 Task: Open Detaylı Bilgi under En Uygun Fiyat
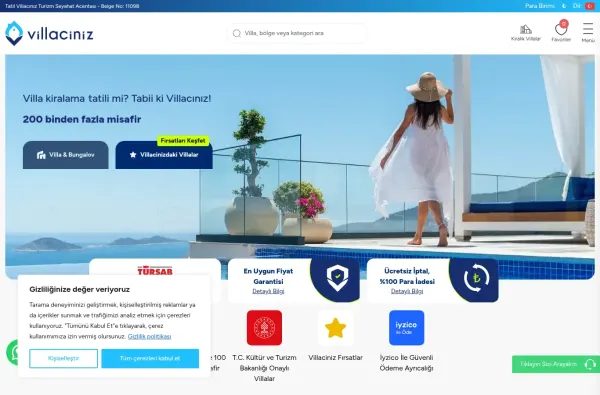pyautogui.click(x=268, y=291)
